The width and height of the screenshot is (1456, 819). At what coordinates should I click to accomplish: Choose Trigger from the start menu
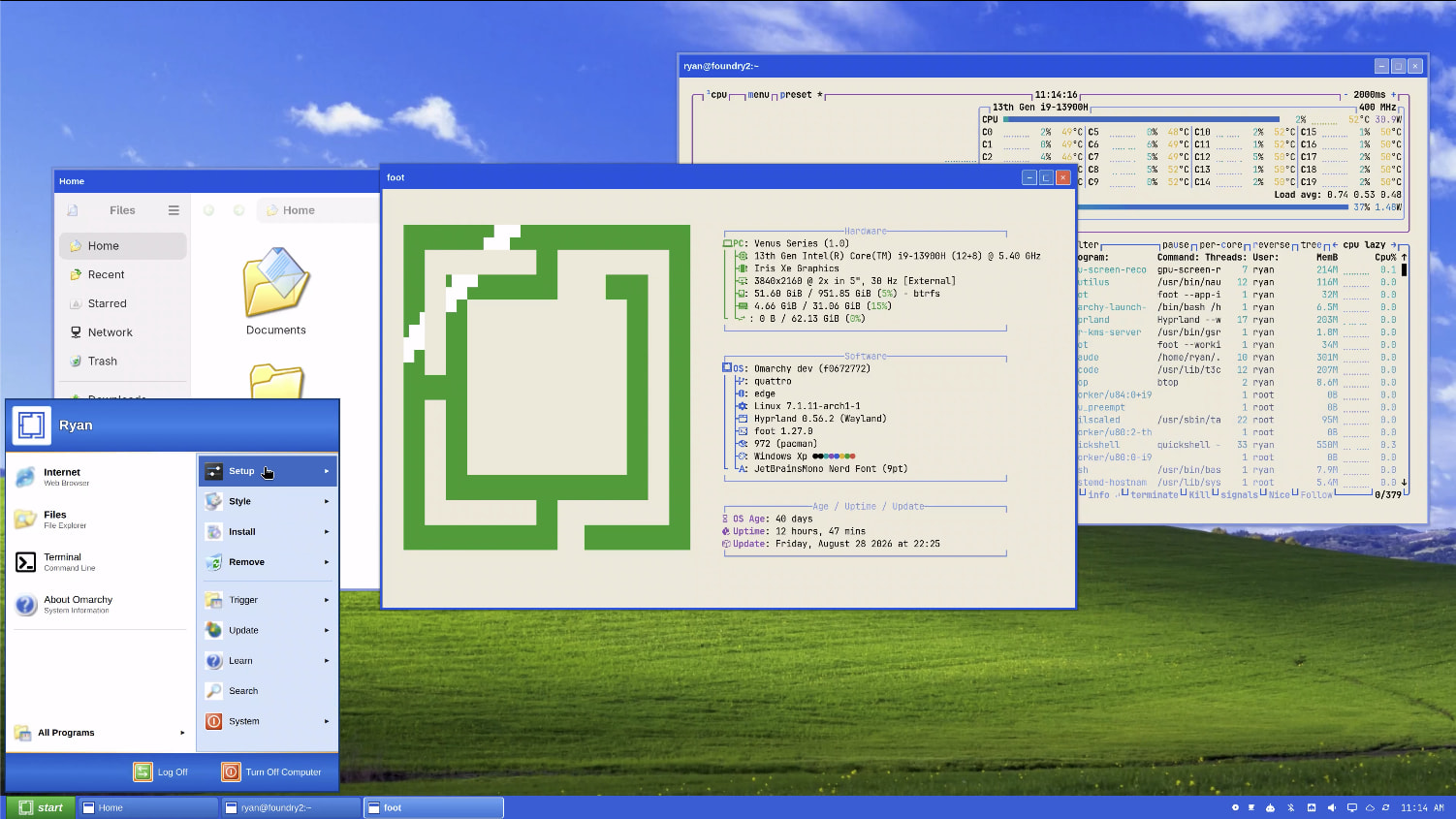click(268, 600)
